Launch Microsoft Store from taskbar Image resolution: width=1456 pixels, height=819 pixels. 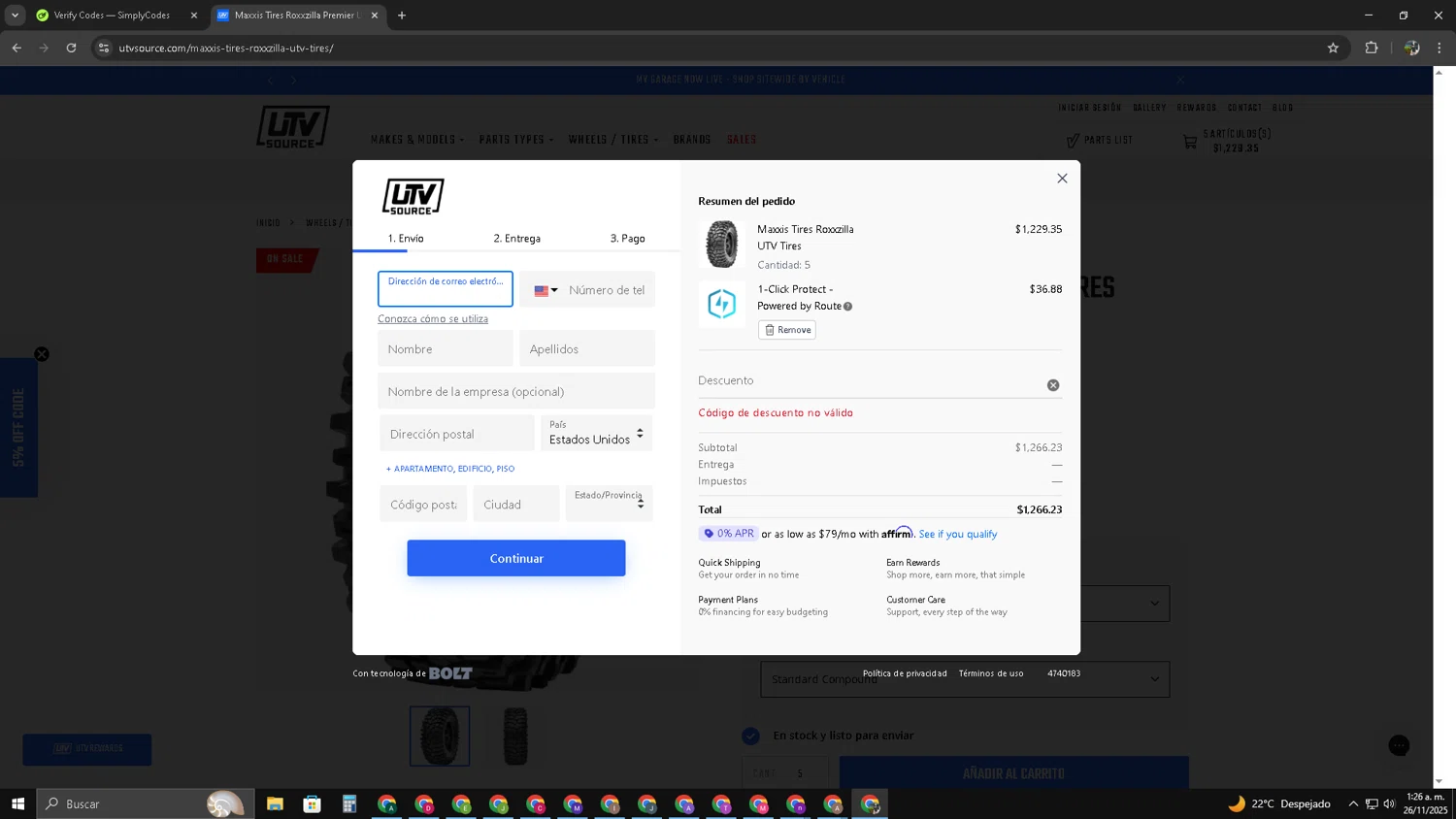[312, 803]
